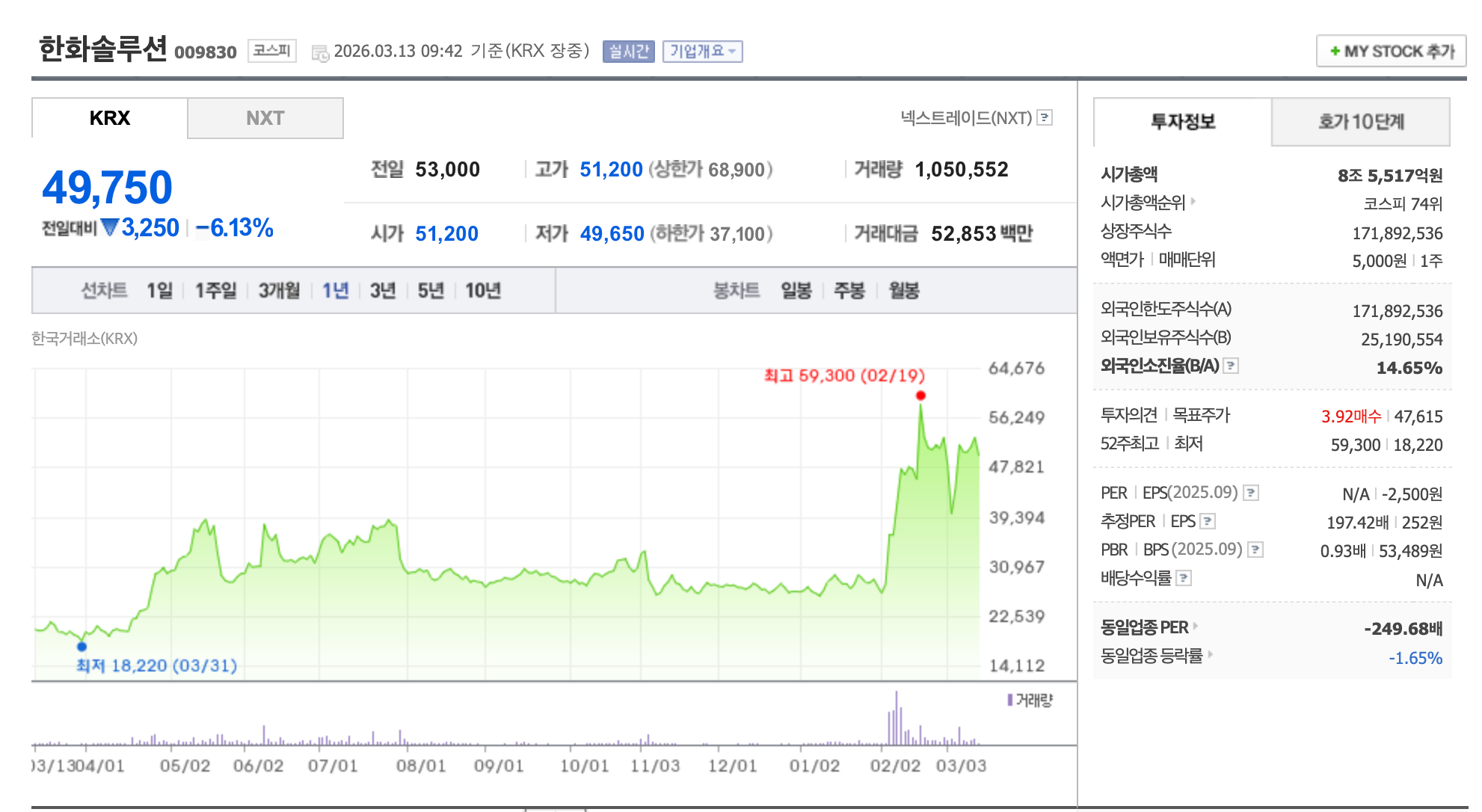
Task: Click the blue 최저 18,220 chart marker
Action: pyautogui.click(x=82, y=647)
